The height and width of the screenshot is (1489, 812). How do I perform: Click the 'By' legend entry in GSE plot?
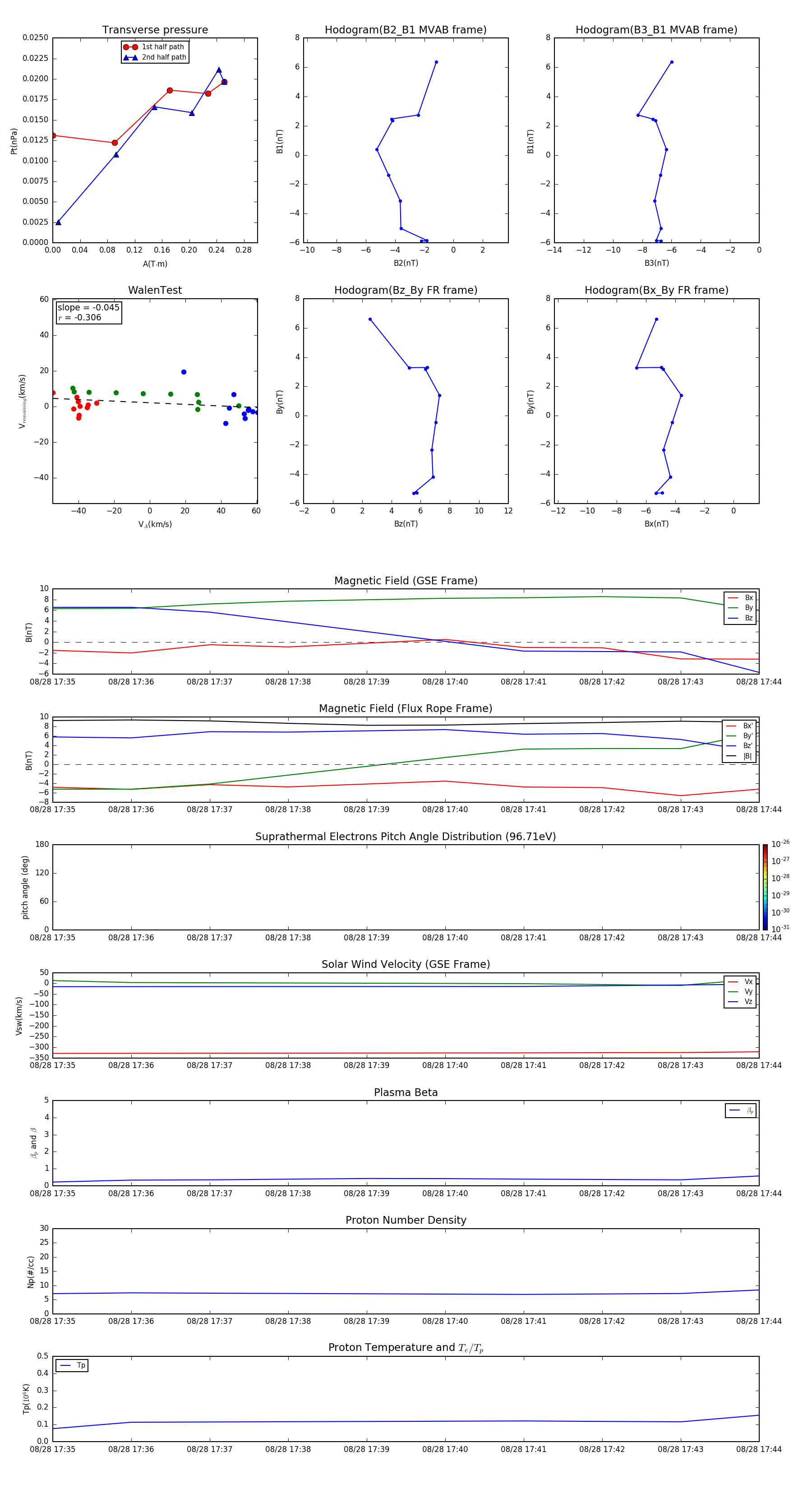click(x=740, y=607)
